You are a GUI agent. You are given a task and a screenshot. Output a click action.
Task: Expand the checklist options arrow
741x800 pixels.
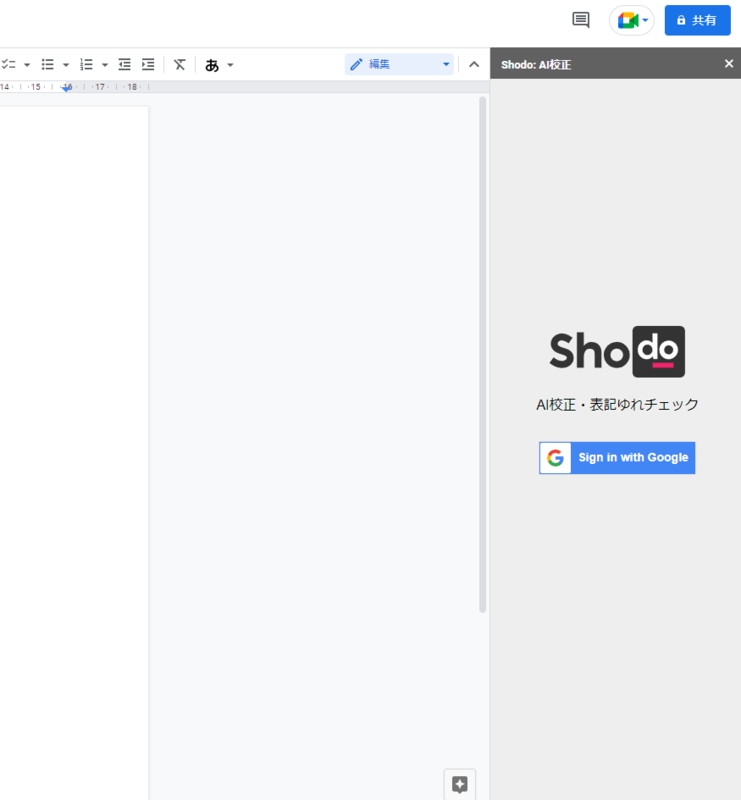(27, 65)
